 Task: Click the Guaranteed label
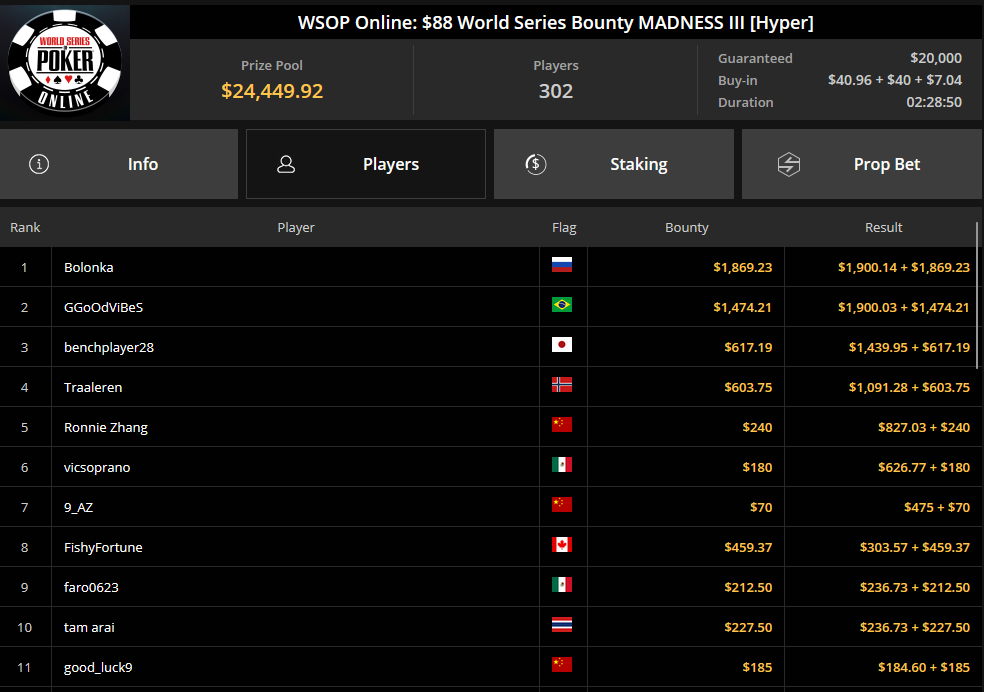point(755,58)
